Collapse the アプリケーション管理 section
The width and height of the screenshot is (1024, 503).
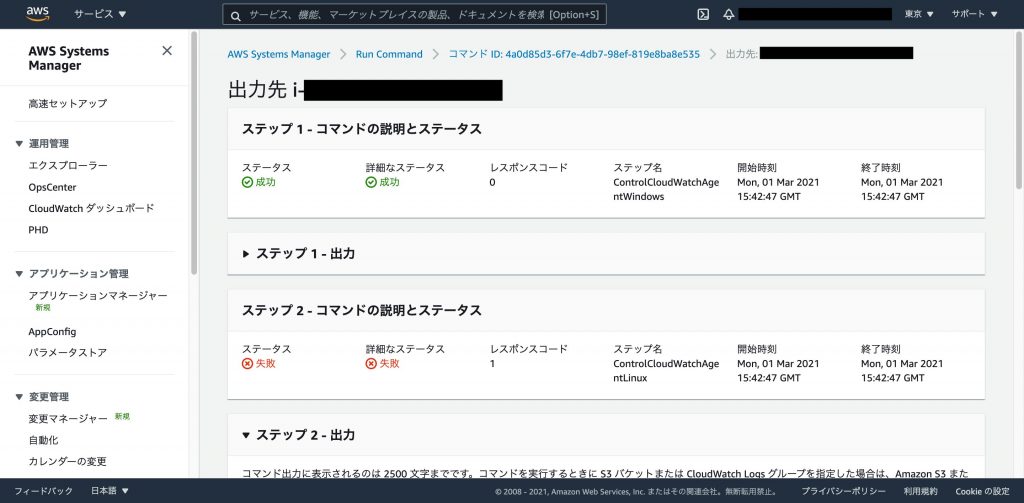19,274
